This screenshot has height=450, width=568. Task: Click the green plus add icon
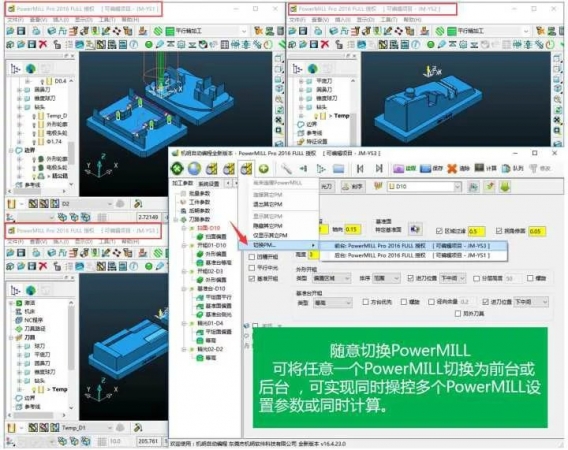264,168
